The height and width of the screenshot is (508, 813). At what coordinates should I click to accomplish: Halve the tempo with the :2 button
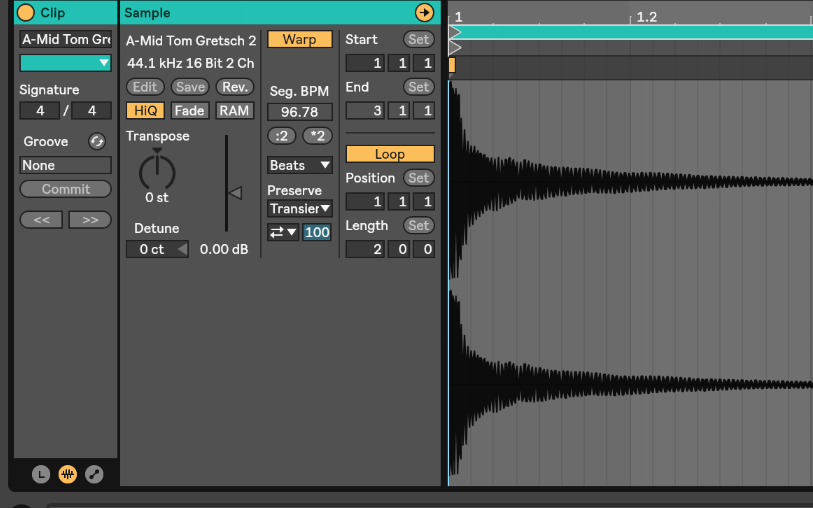pos(282,136)
